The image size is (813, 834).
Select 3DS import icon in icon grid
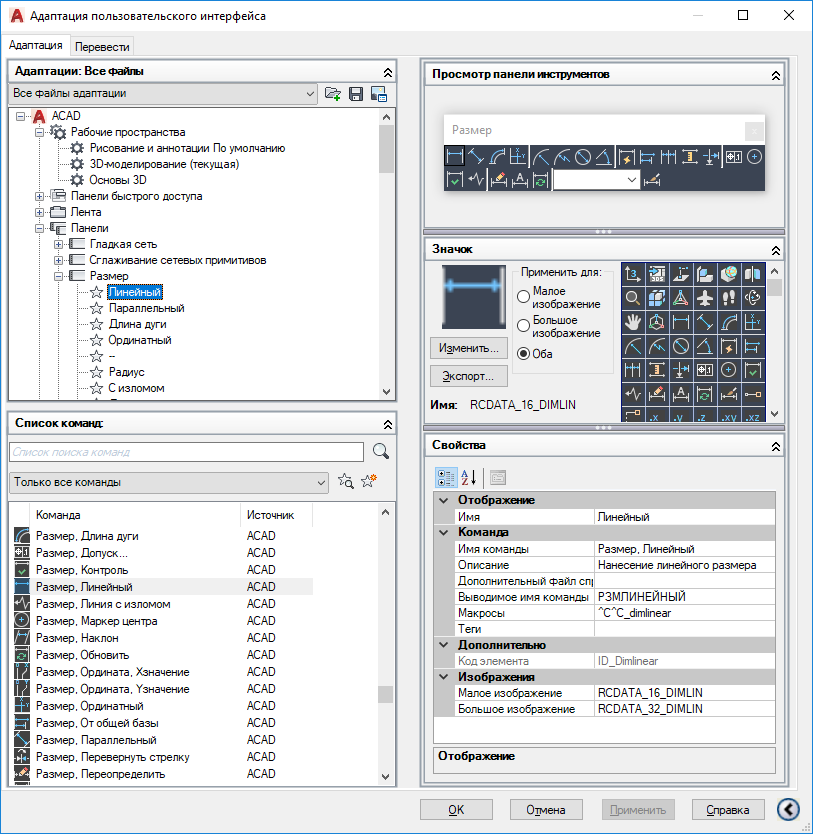point(657,274)
